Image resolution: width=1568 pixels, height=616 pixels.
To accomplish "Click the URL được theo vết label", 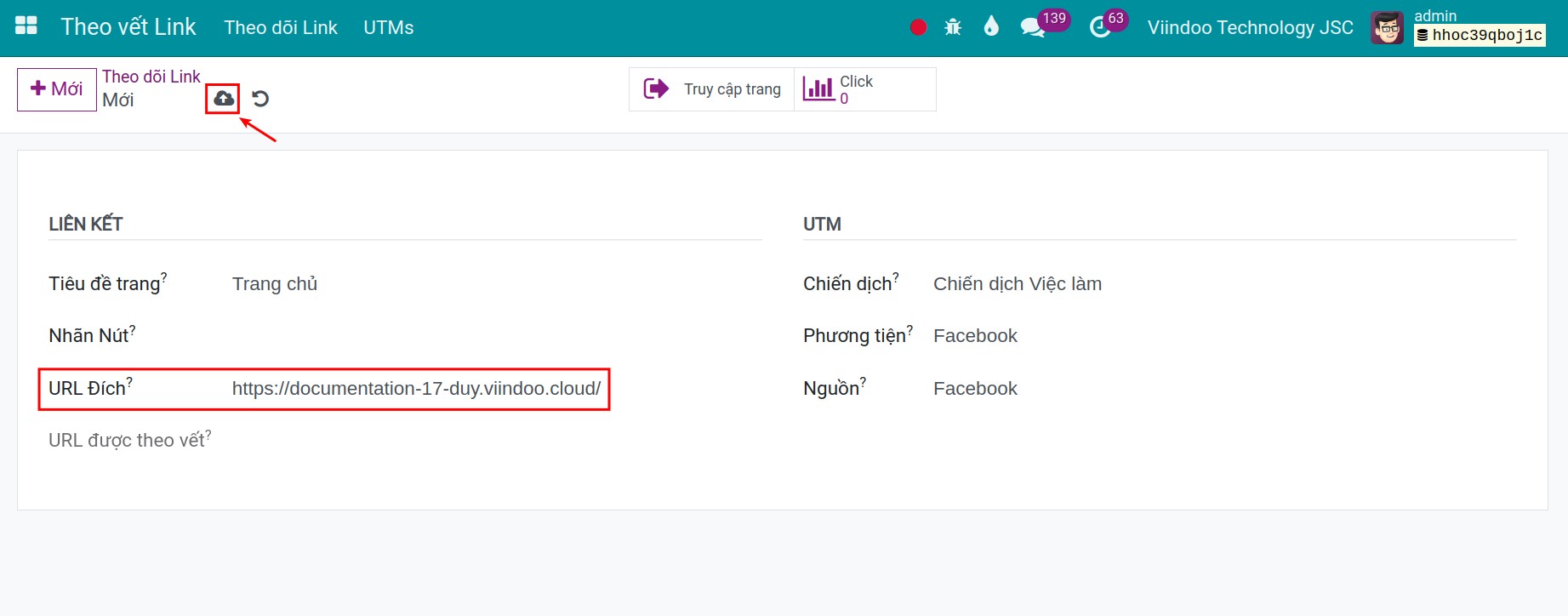I will 129,440.
